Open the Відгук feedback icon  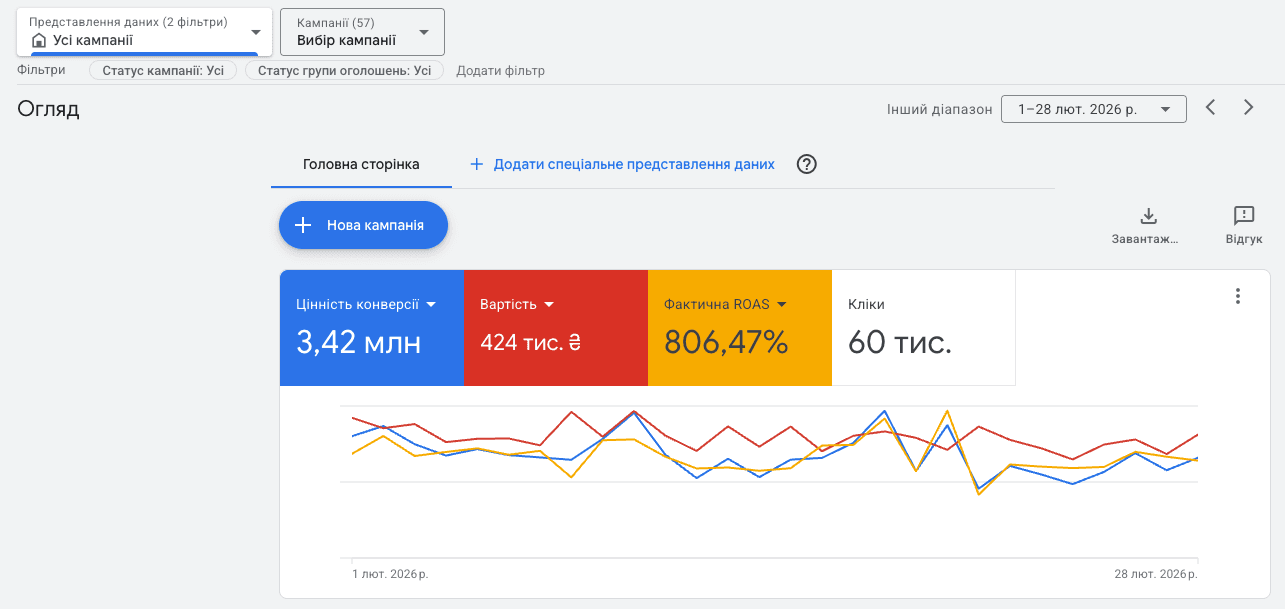pyautogui.click(x=1244, y=216)
